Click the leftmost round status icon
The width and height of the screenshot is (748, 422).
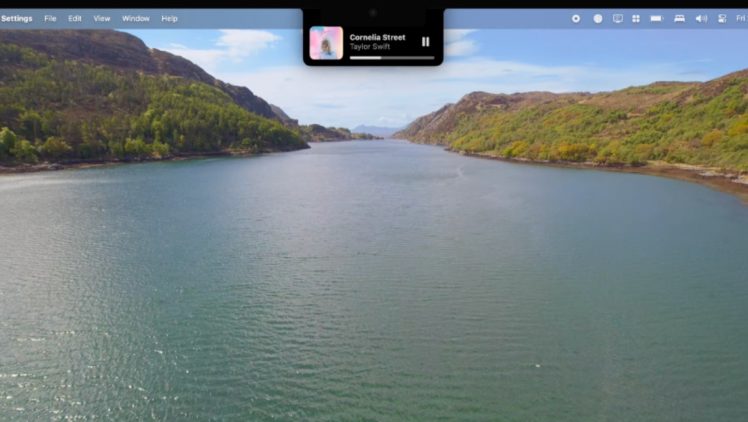pyautogui.click(x=576, y=18)
